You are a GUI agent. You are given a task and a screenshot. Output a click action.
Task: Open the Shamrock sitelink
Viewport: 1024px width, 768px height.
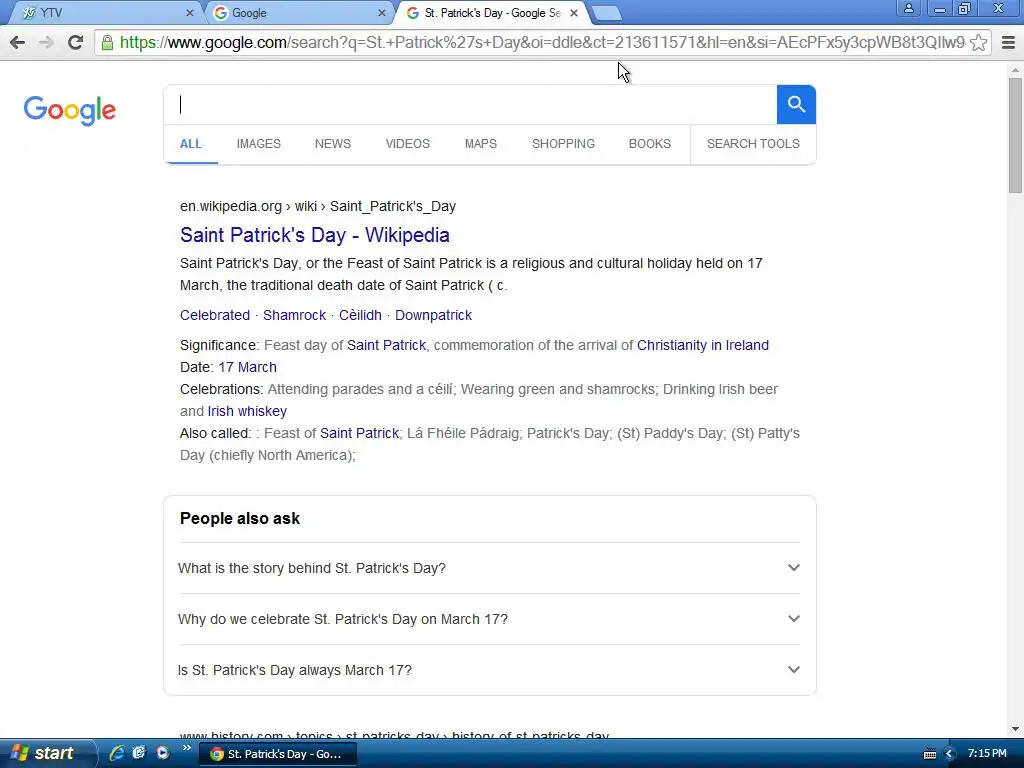click(295, 315)
